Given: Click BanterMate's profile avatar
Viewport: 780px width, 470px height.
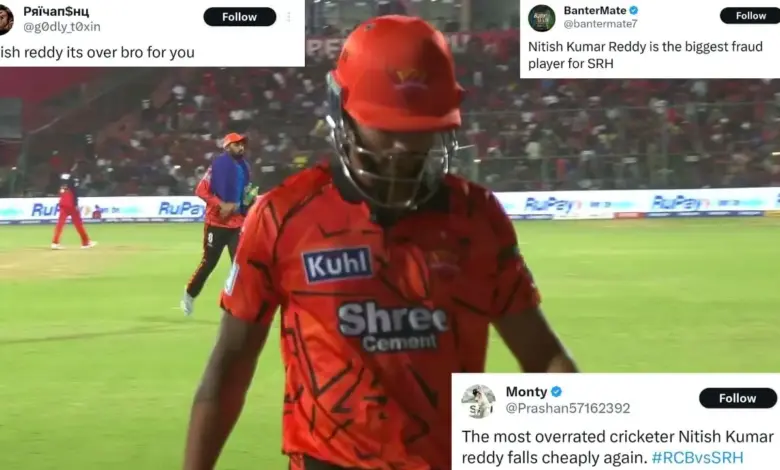Looking at the screenshot, I should tap(541, 18).
